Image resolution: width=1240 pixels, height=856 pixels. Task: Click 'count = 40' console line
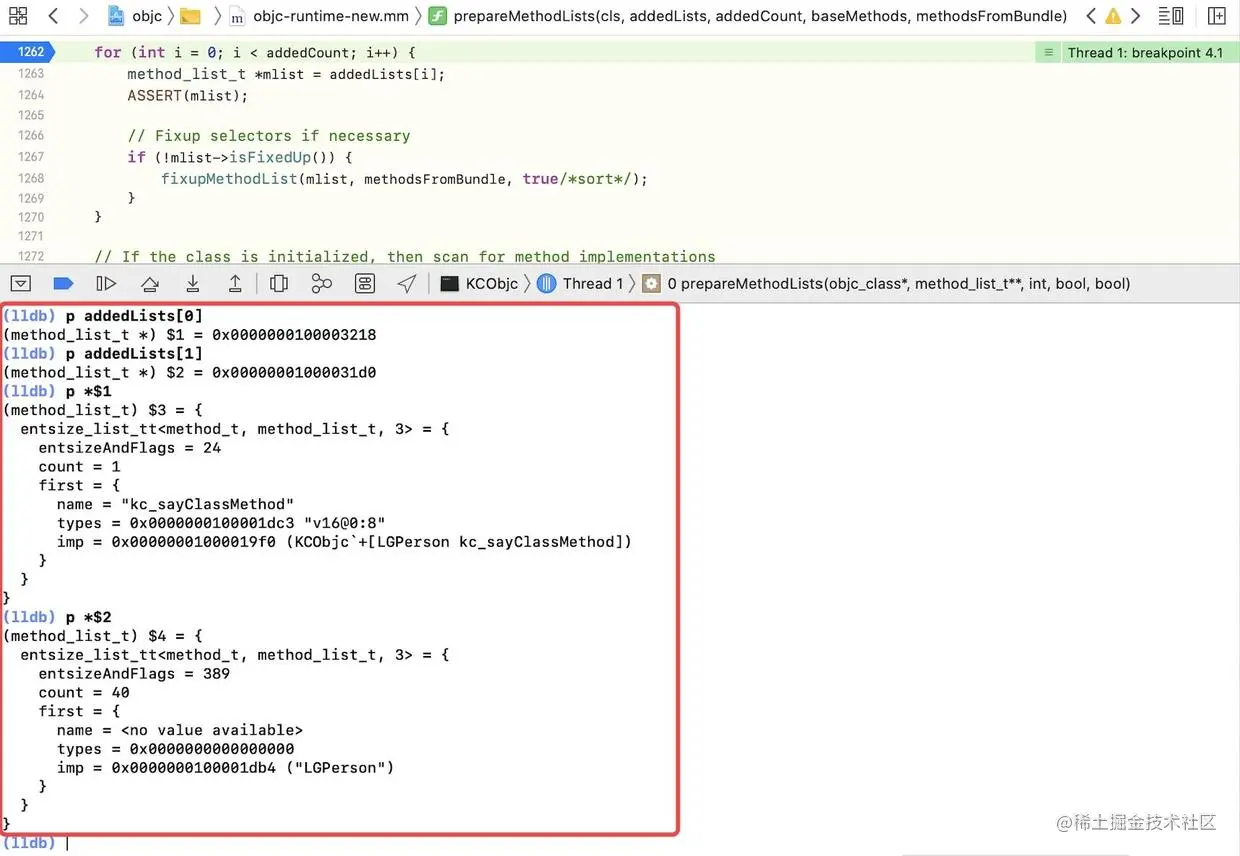point(84,693)
